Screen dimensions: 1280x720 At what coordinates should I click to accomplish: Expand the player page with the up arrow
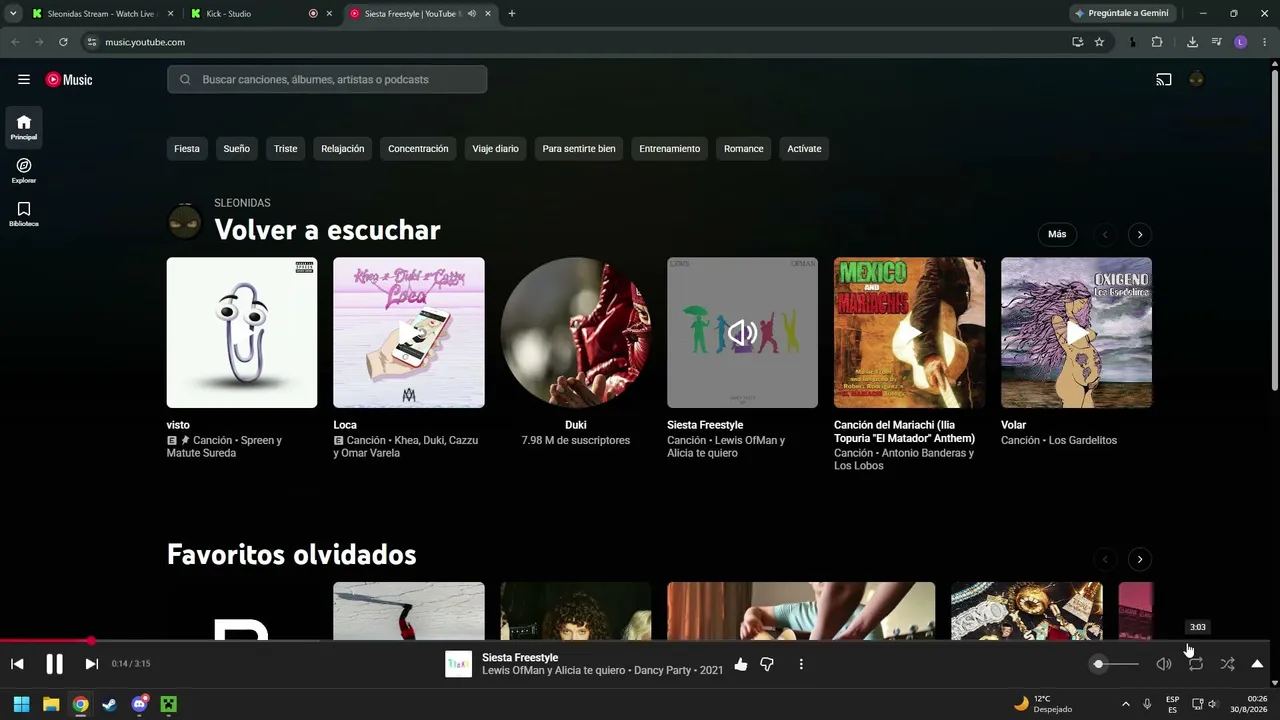click(x=1257, y=664)
